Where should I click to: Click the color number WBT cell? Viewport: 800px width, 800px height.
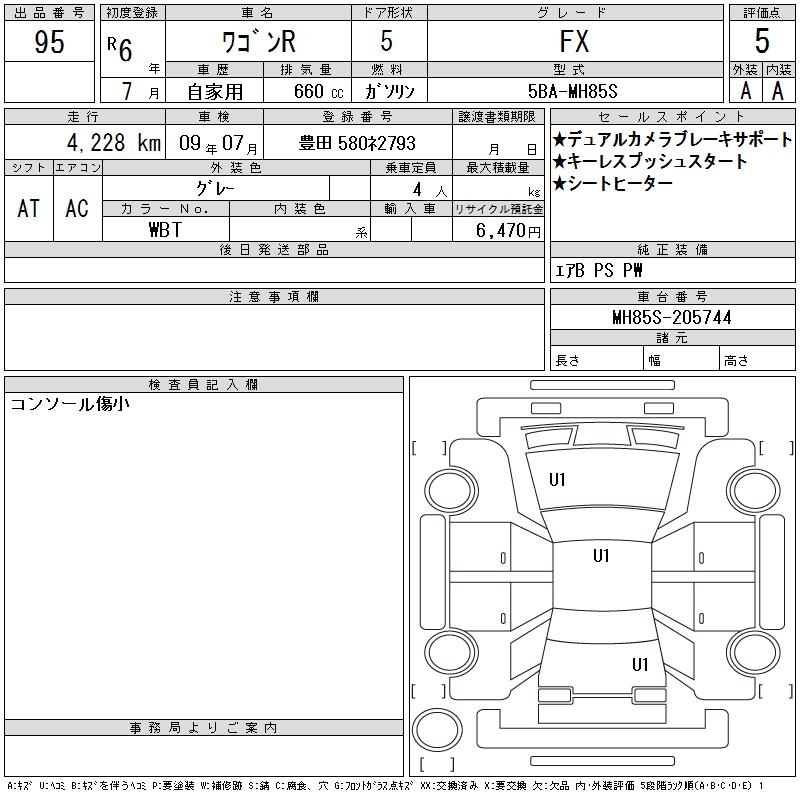pos(166,229)
